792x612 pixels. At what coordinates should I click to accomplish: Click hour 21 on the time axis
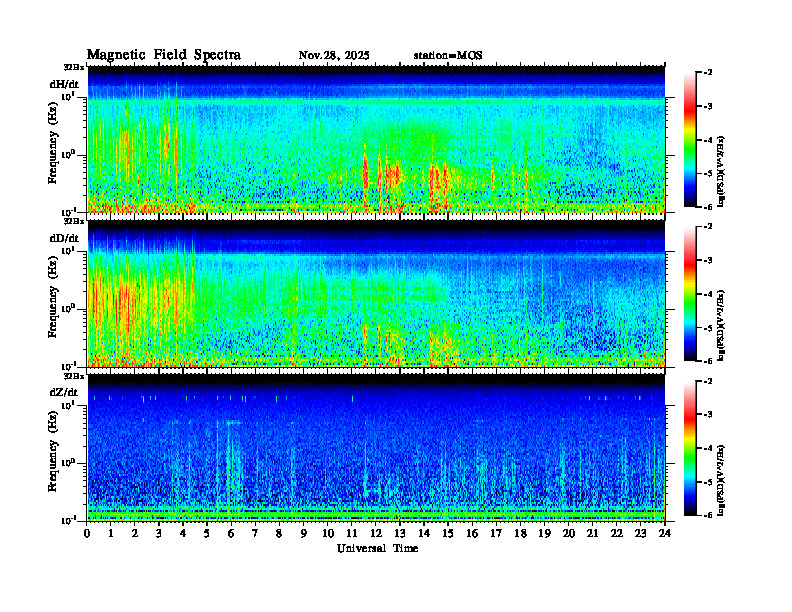point(592,533)
